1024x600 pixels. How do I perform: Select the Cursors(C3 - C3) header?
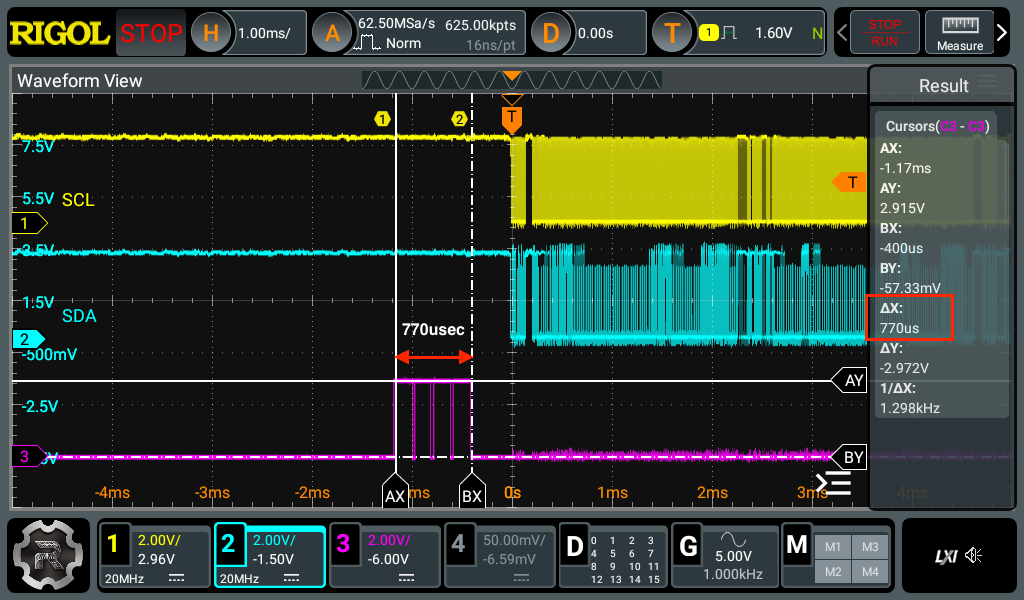click(937, 126)
